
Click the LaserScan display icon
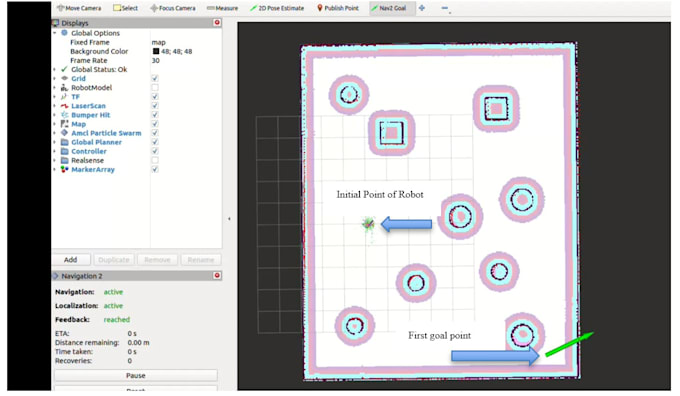coord(65,106)
